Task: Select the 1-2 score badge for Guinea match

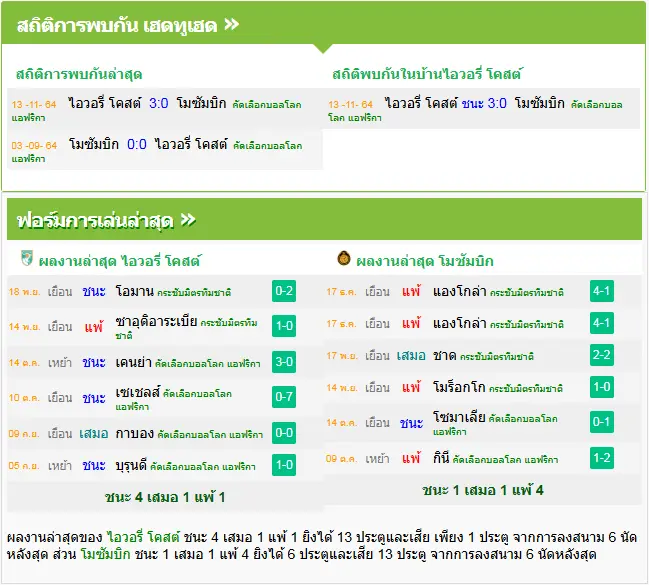Action: [601, 458]
